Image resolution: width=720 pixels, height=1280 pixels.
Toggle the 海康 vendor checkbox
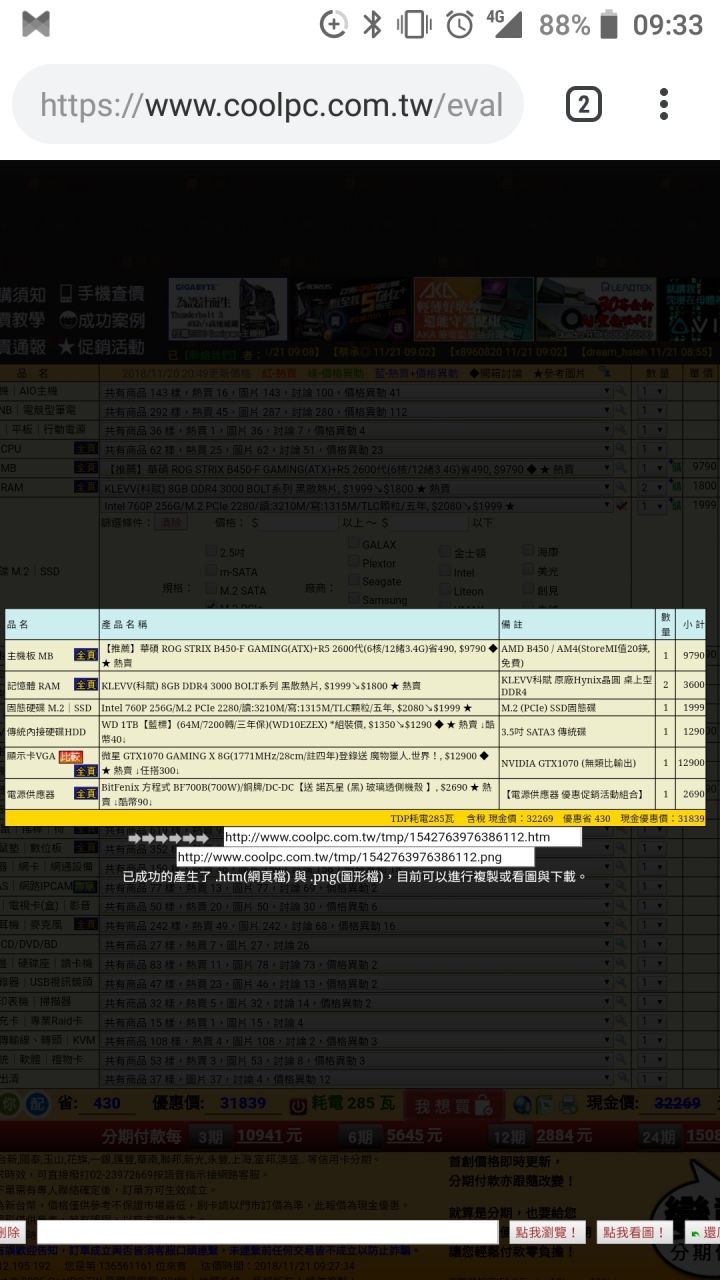[528, 551]
